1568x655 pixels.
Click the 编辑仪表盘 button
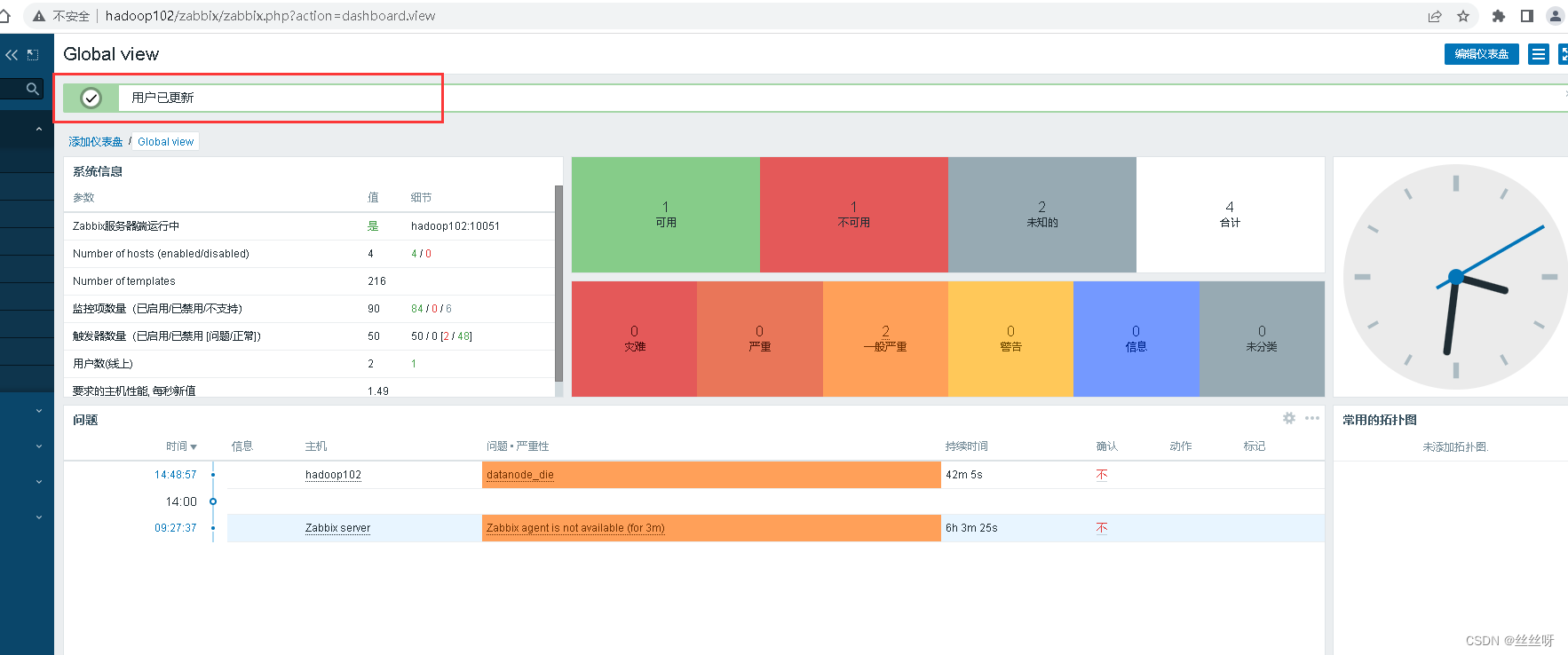point(1482,54)
